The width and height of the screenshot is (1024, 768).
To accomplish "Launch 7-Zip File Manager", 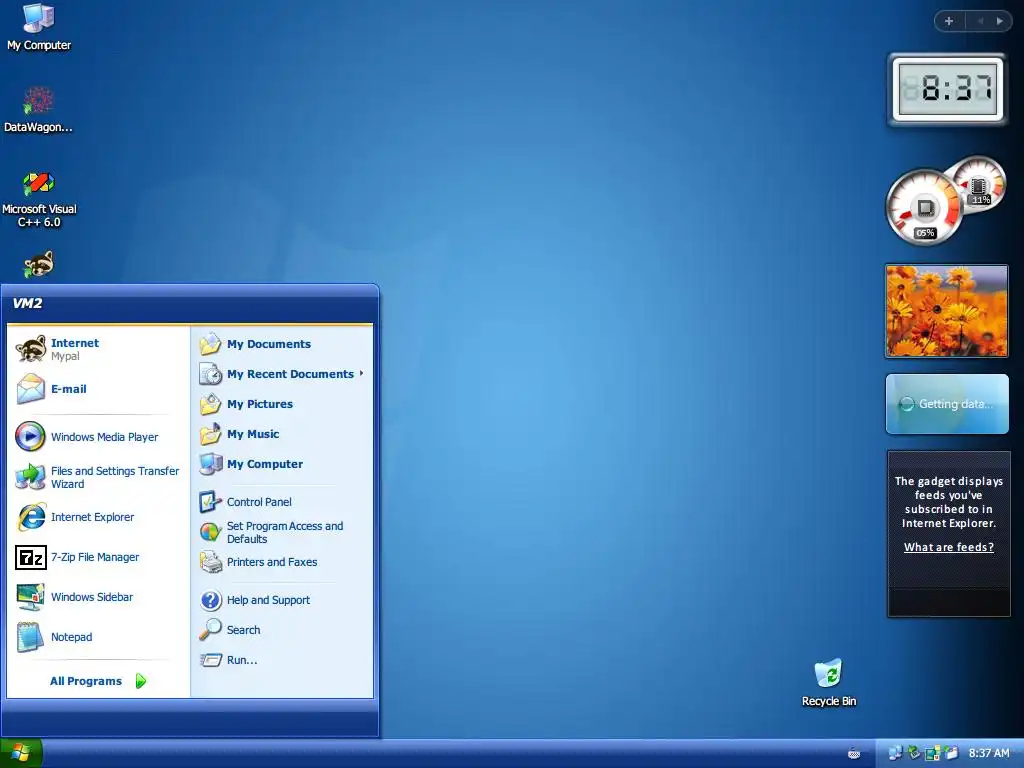I will coord(98,557).
